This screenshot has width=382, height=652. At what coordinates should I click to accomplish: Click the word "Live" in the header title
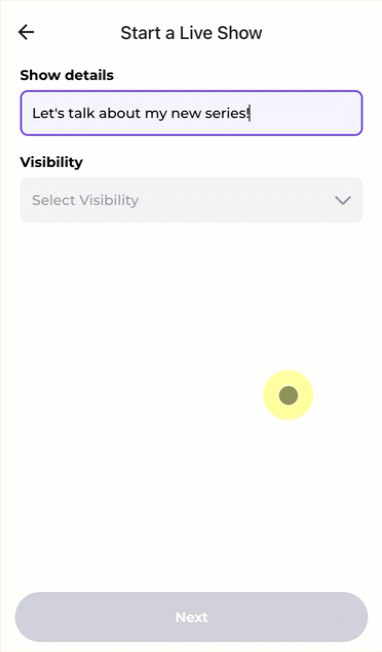(195, 33)
